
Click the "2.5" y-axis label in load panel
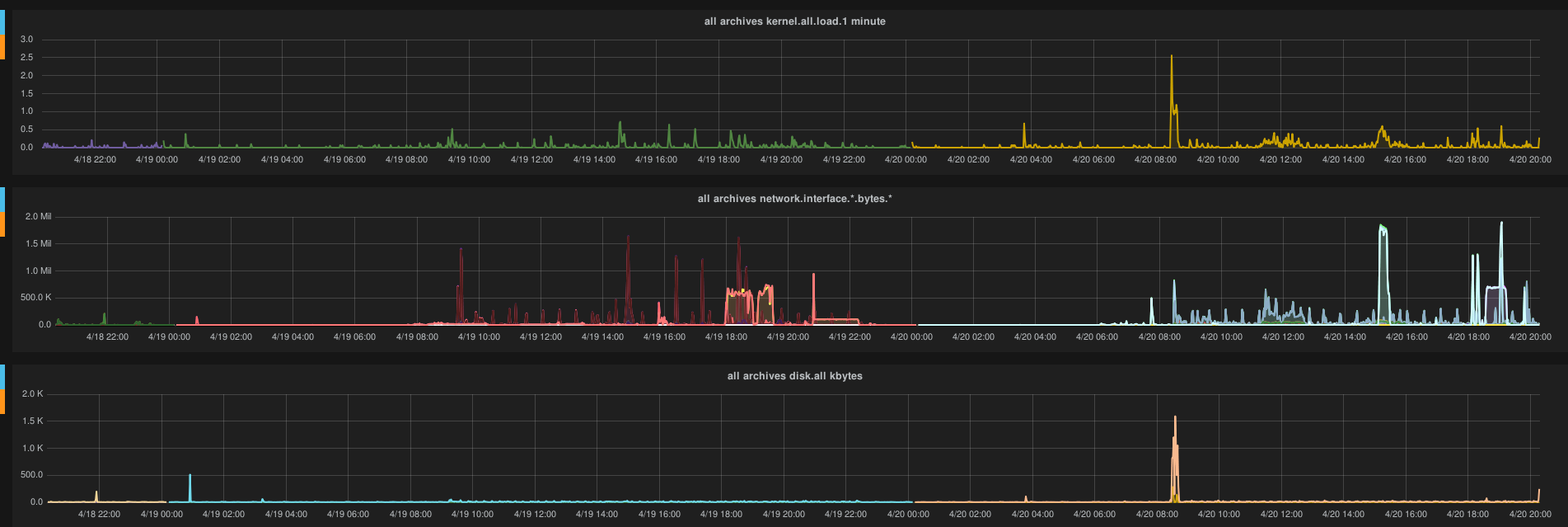[27, 58]
